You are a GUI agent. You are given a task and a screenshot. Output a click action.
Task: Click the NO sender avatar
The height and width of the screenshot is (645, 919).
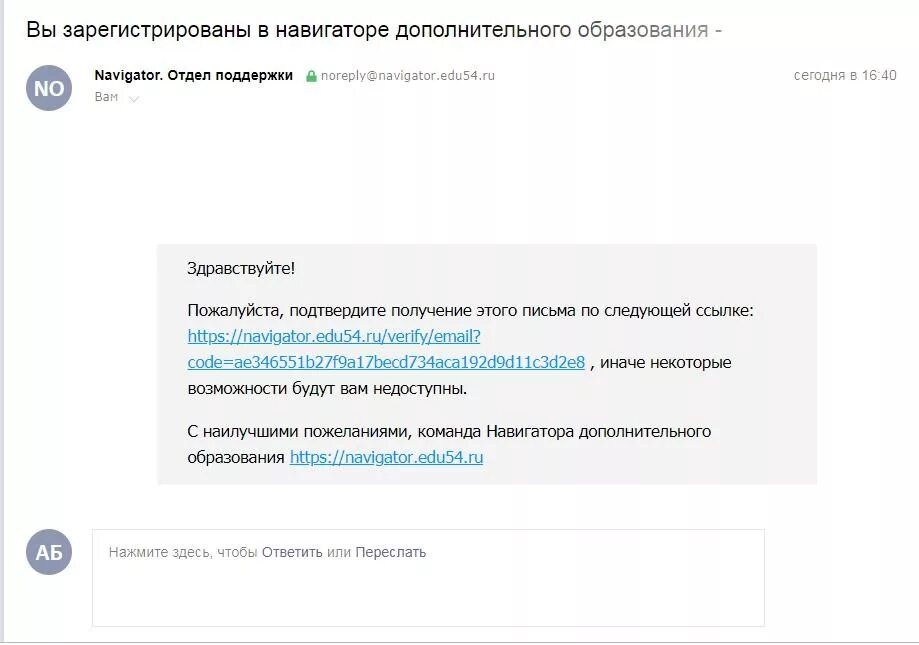[x=49, y=88]
